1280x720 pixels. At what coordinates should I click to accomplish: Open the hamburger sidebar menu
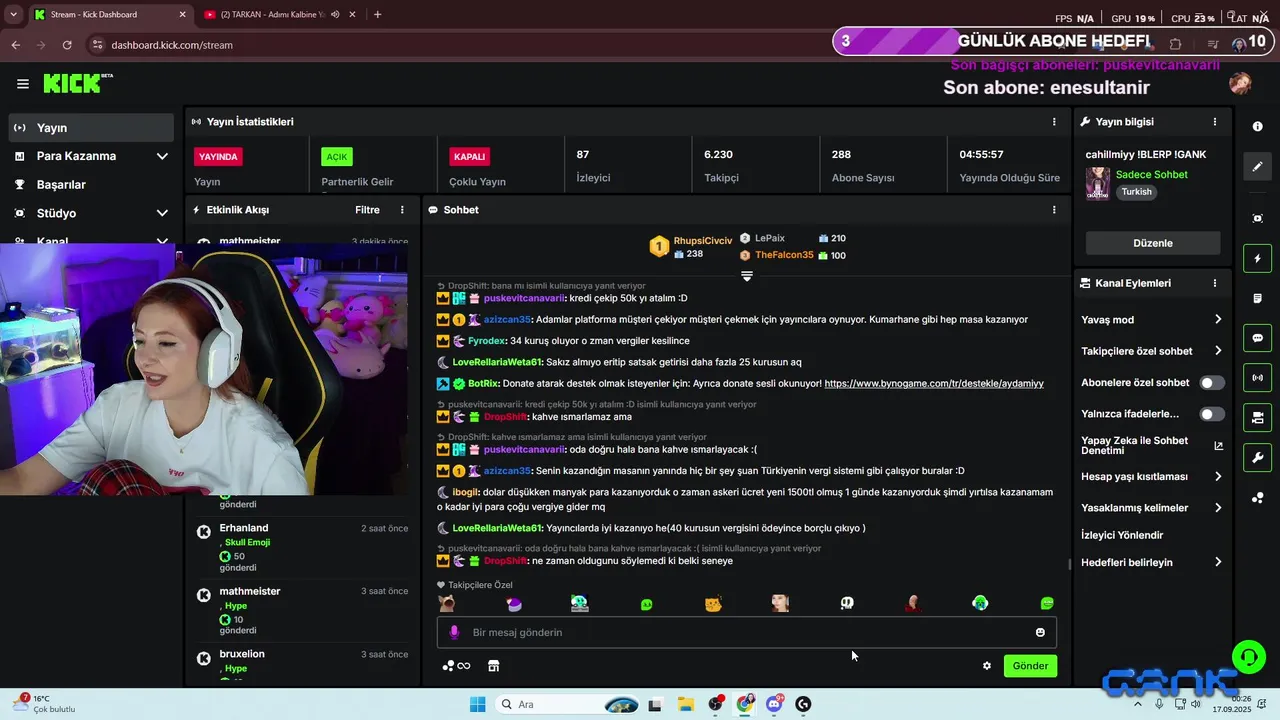(22, 84)
